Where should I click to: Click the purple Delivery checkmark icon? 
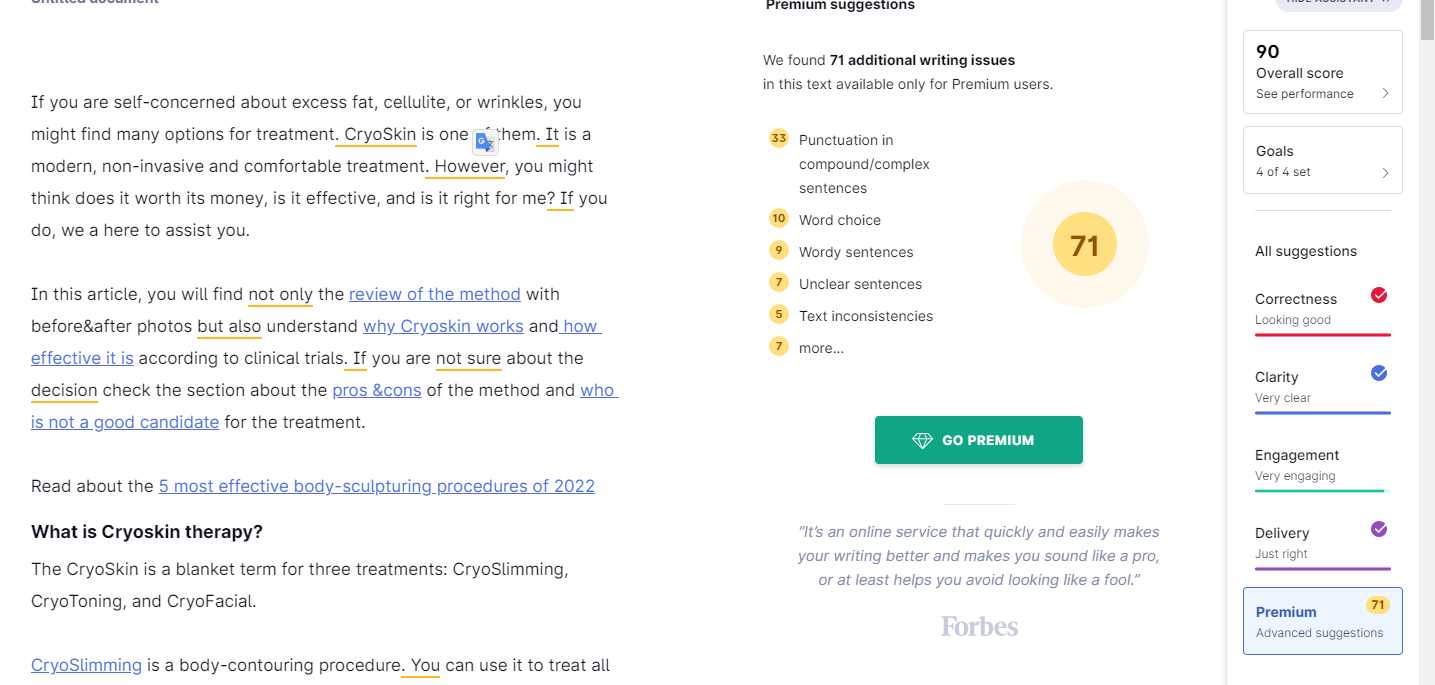1379,529
